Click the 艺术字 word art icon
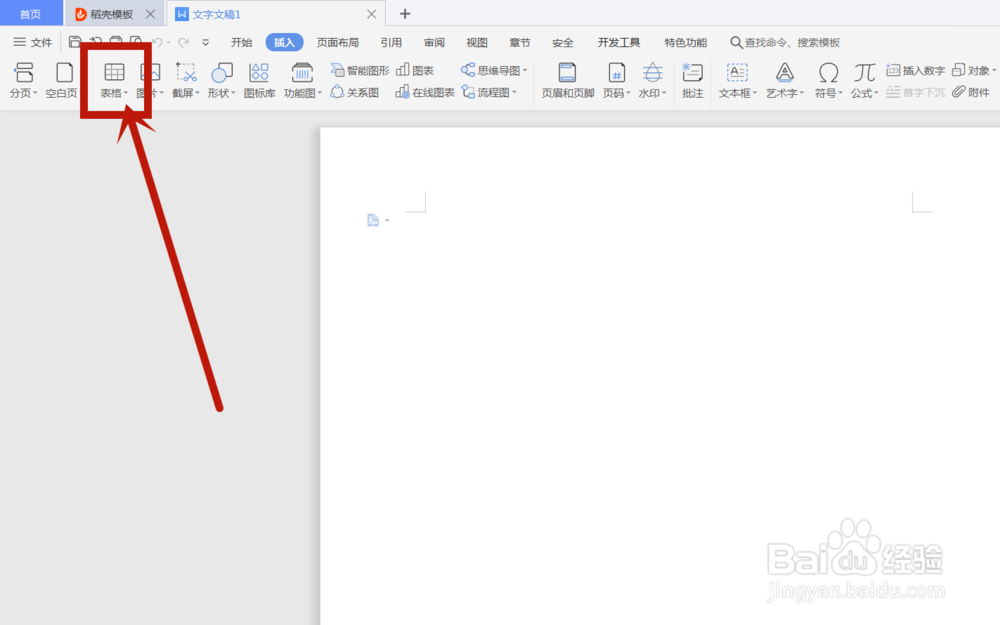The image size is (1000, 625). [x=784, y=72]
